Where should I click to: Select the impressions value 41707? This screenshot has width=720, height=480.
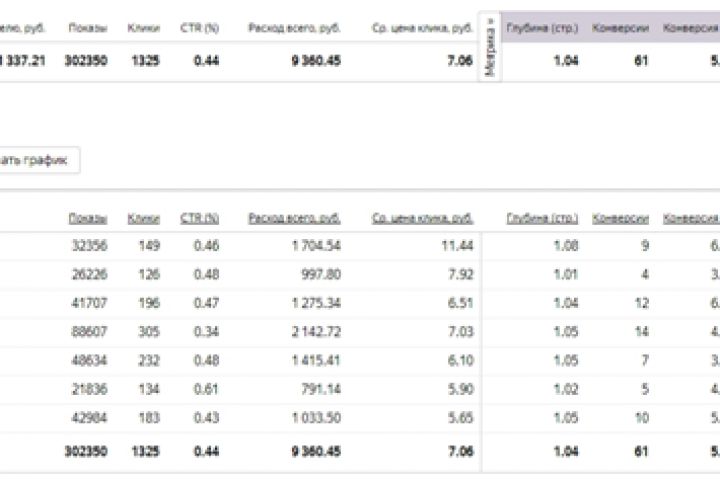[x=90, y=303]
